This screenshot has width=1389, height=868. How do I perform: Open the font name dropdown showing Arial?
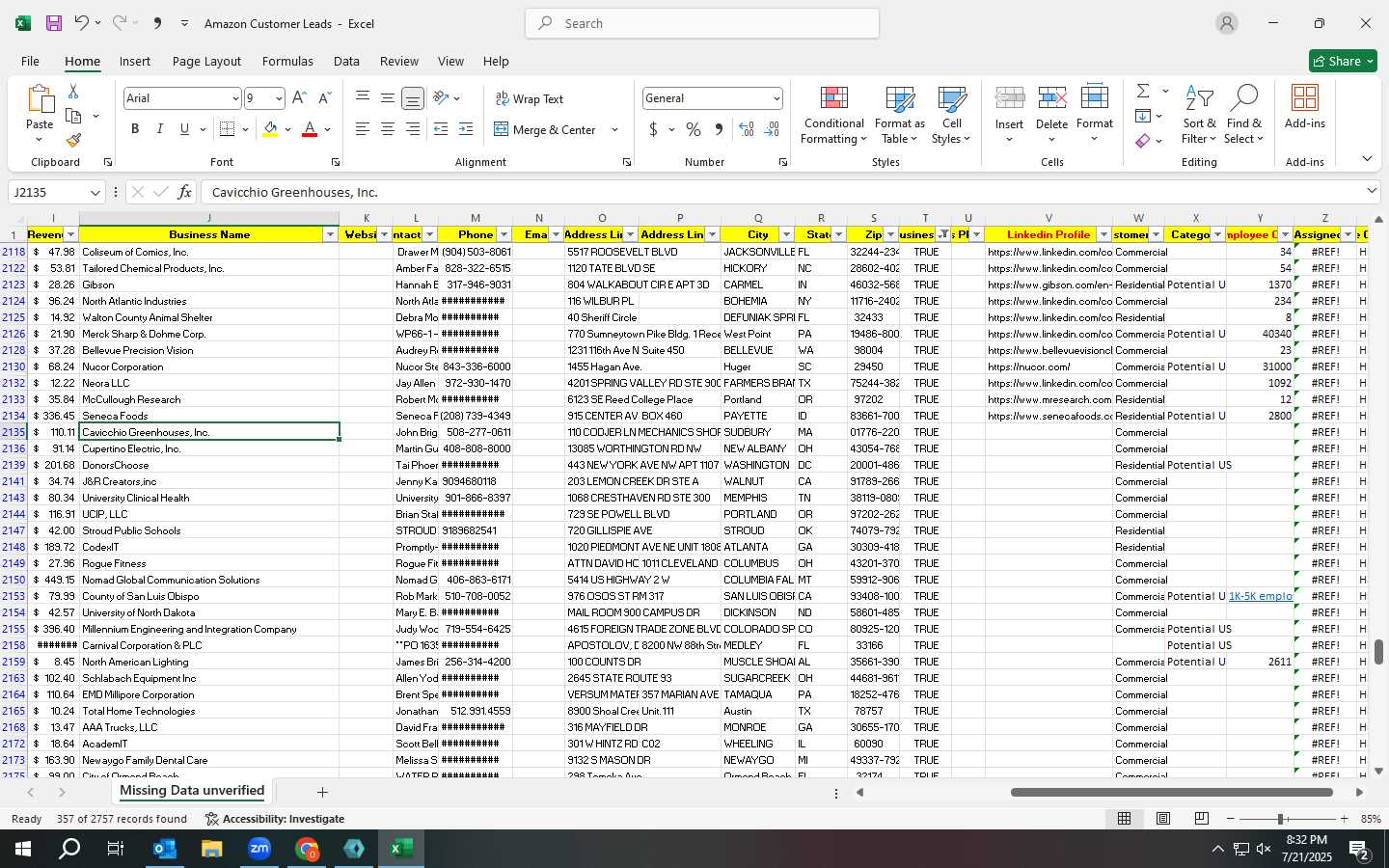(x=234, y=98)
